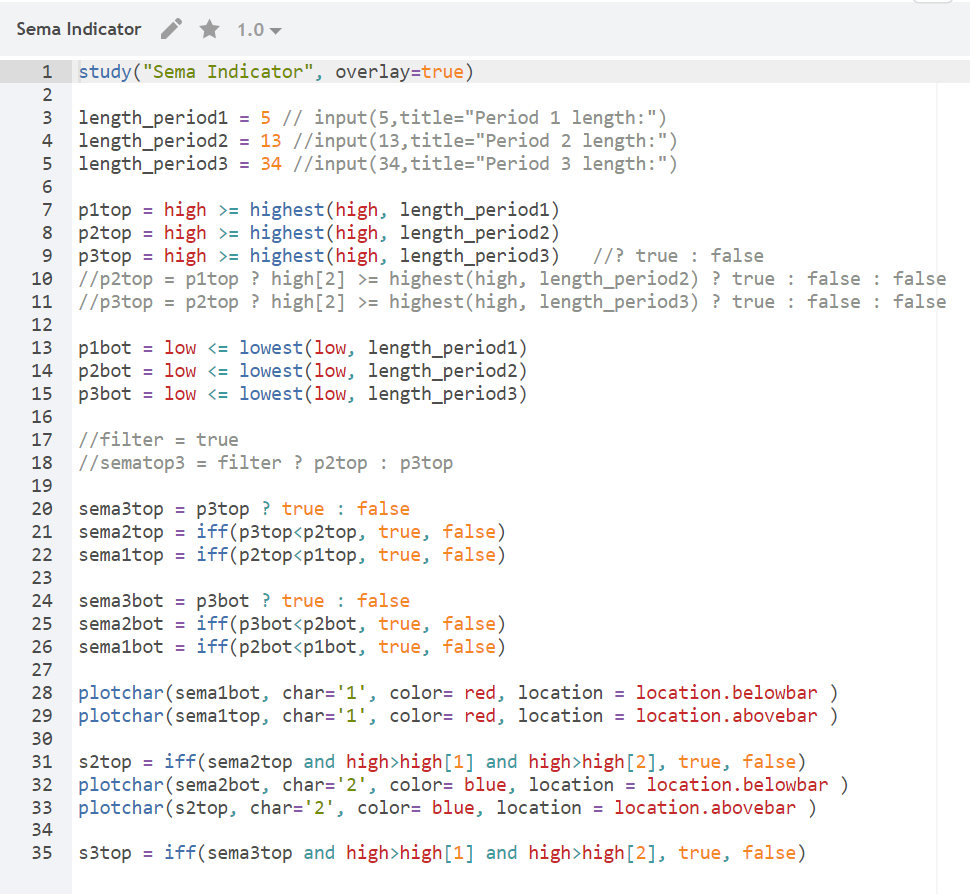Click the length_period3 = 34 line
Image resolution: width=970 pixels, height=894 pixels.
[x=378, y=163]
